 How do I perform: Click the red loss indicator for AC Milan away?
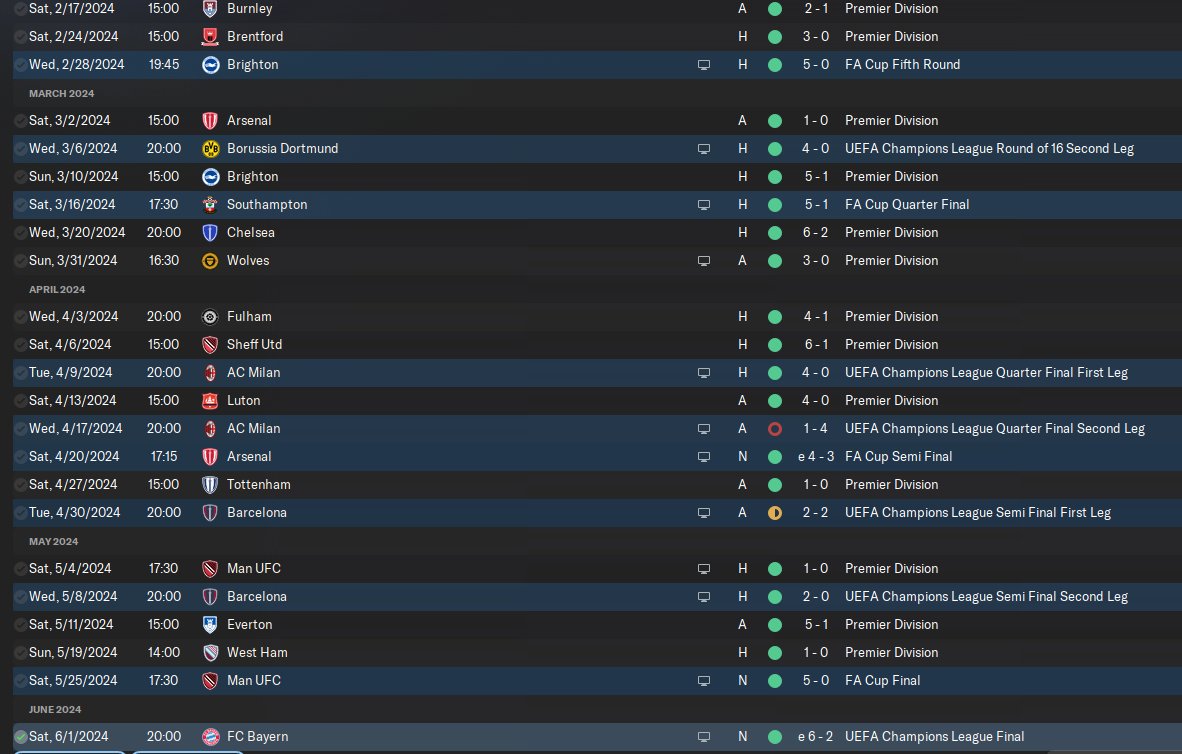774,429
